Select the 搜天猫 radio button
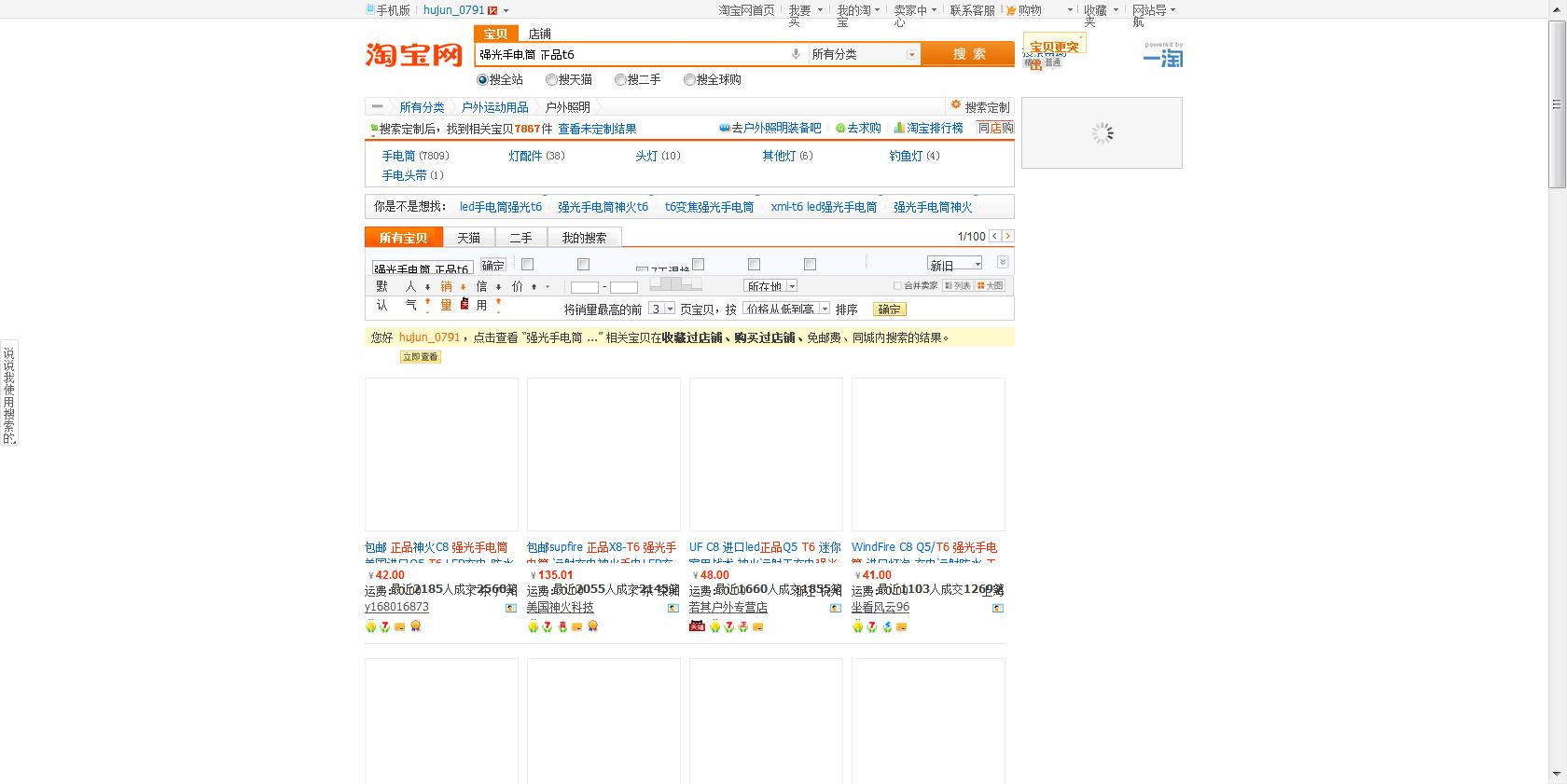Viewport: 1567px width, 784px height. (551, 80)
